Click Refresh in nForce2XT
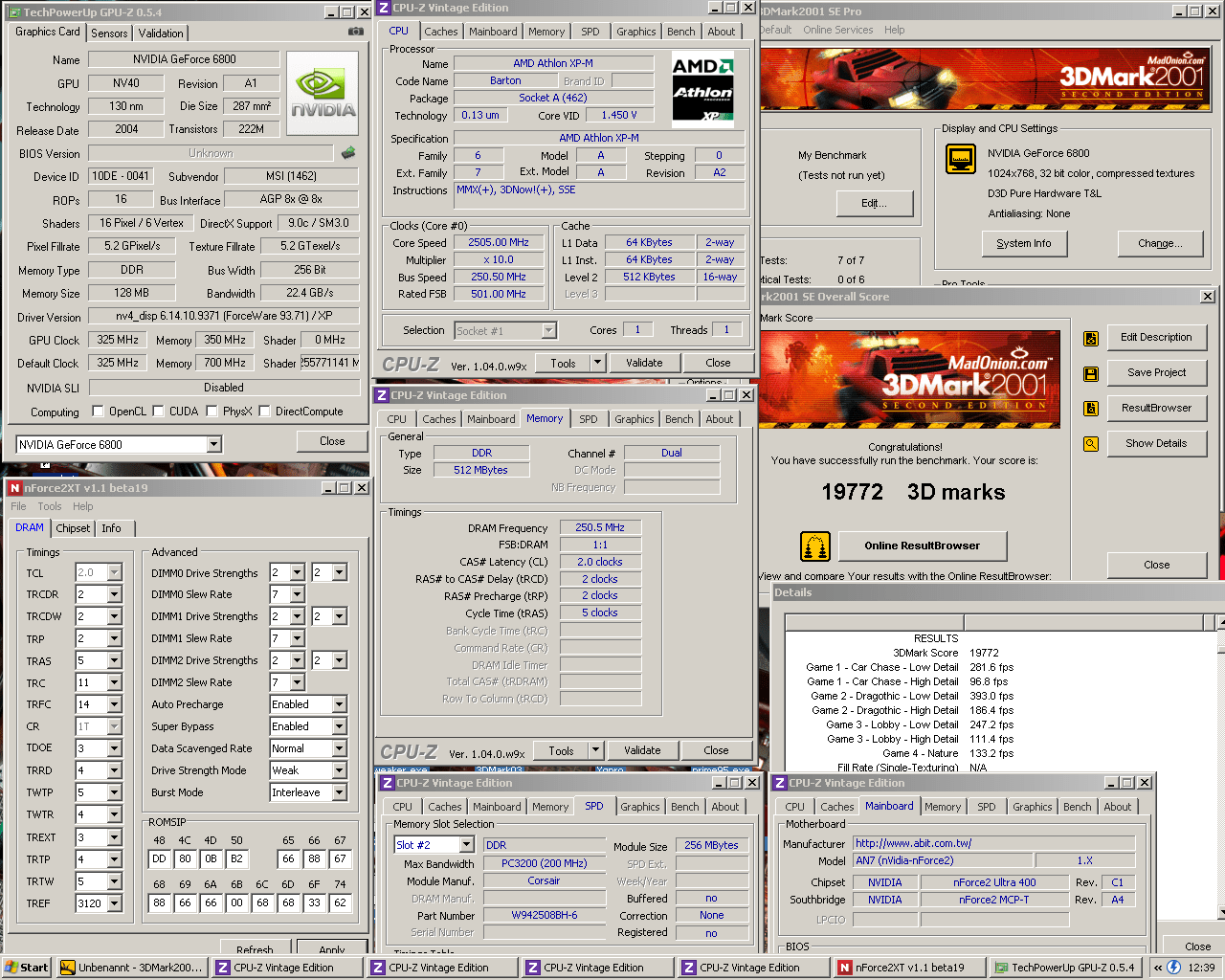The width and height of the screenshot is (1225, 980). pos(255,949)
